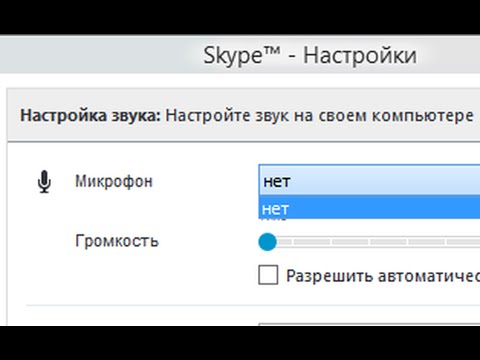Image resolution: width=480 pixels, height=360 pixels.
Task: Click the Громкость label
Action: pyautogui.click(x=117, y=241)
